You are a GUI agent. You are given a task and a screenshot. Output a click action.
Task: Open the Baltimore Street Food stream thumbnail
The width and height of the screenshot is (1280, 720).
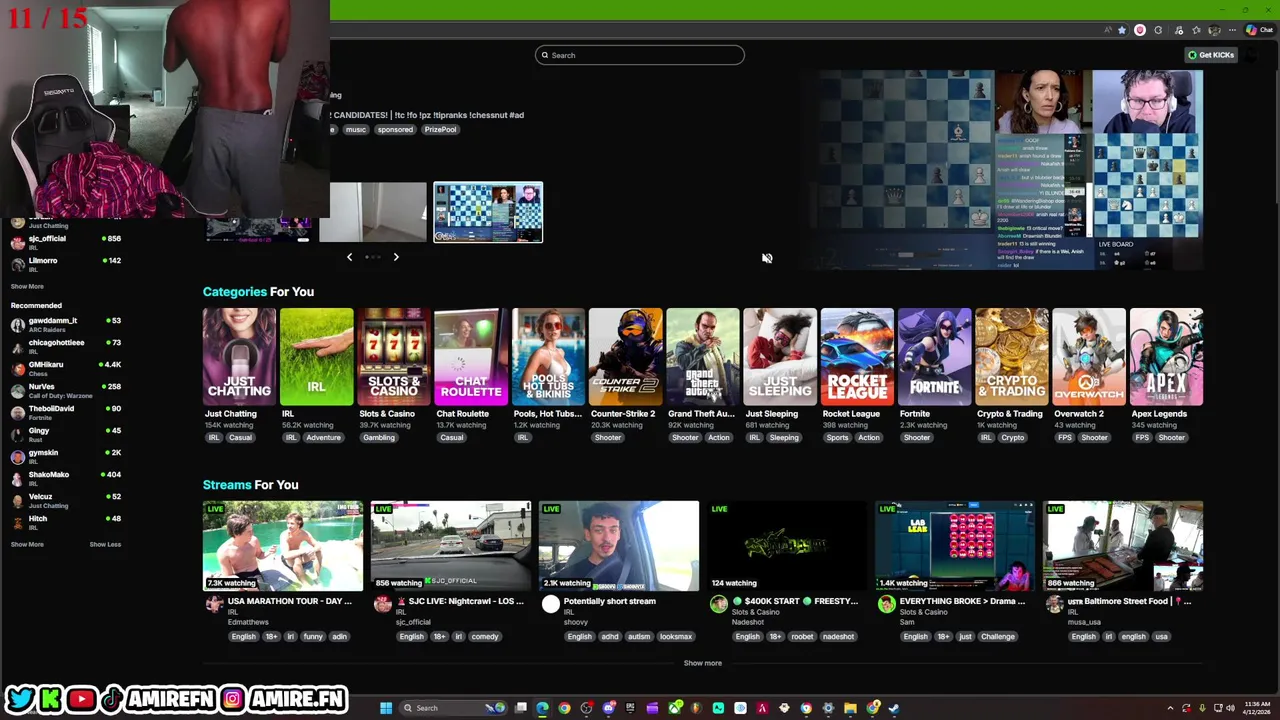pos(1123,546)
